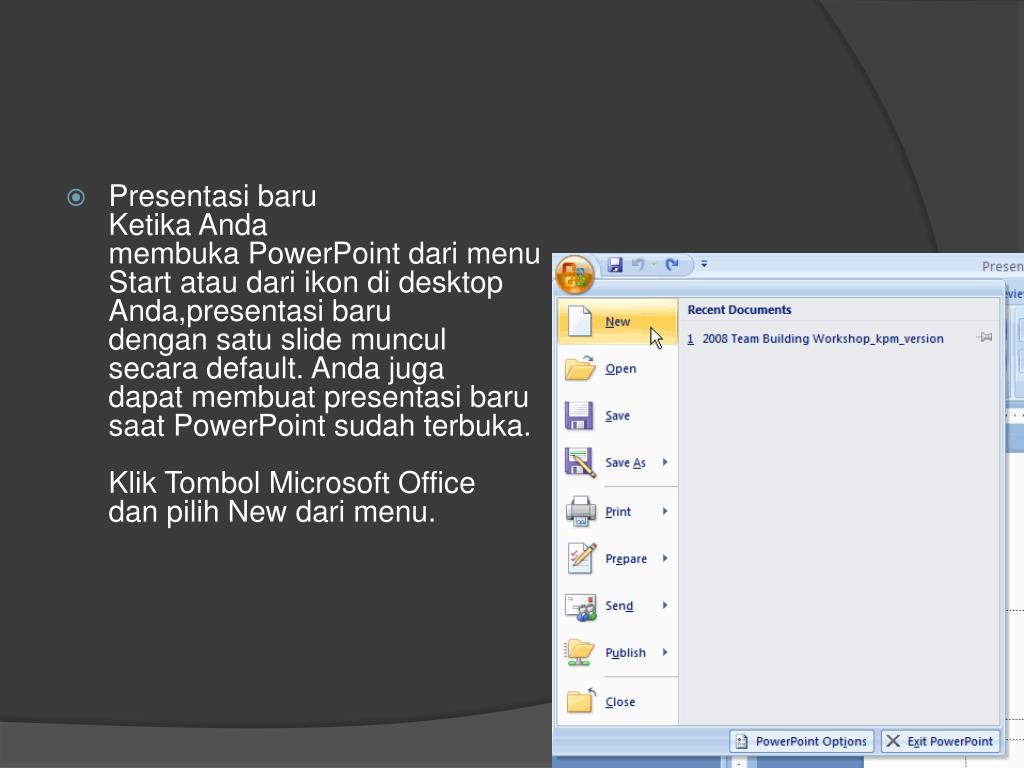The width and height of the screenshot is (1024, 768).
Task: Expand the Save As submenu arrow
Action: [x=665, y=462]
